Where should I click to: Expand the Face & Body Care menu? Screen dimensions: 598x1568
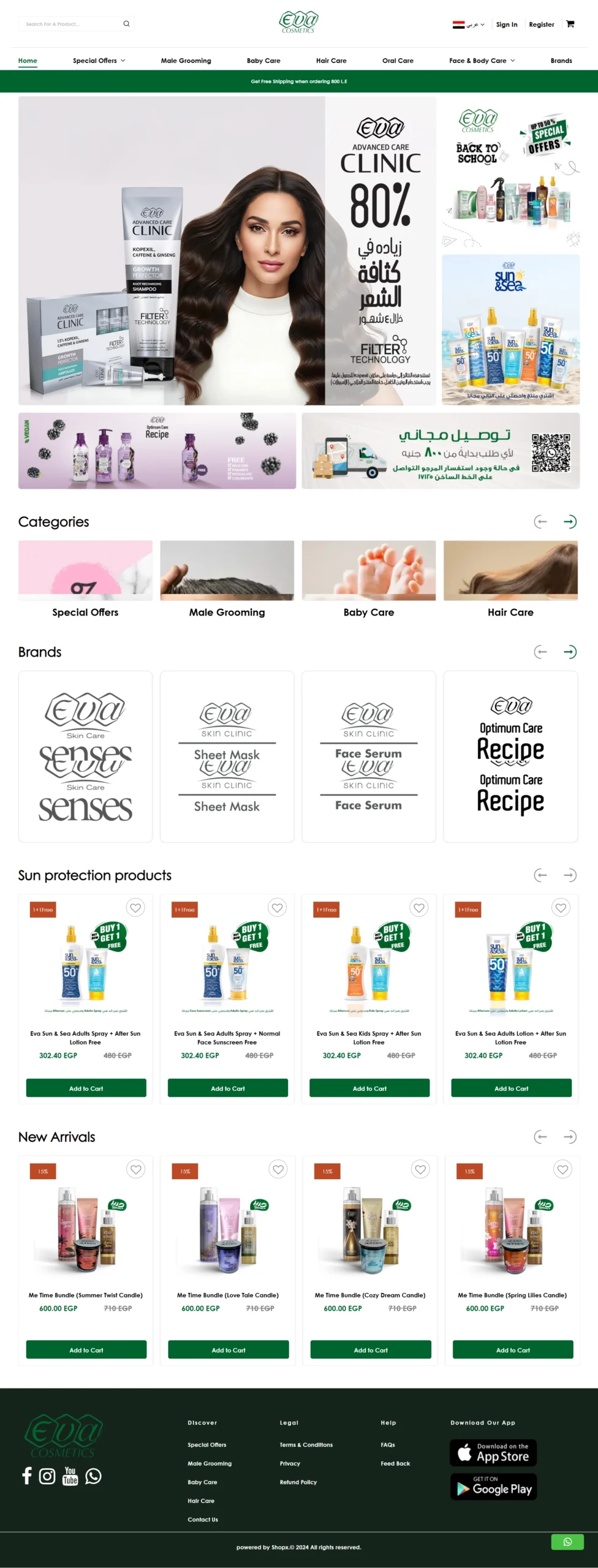[482, 61]
